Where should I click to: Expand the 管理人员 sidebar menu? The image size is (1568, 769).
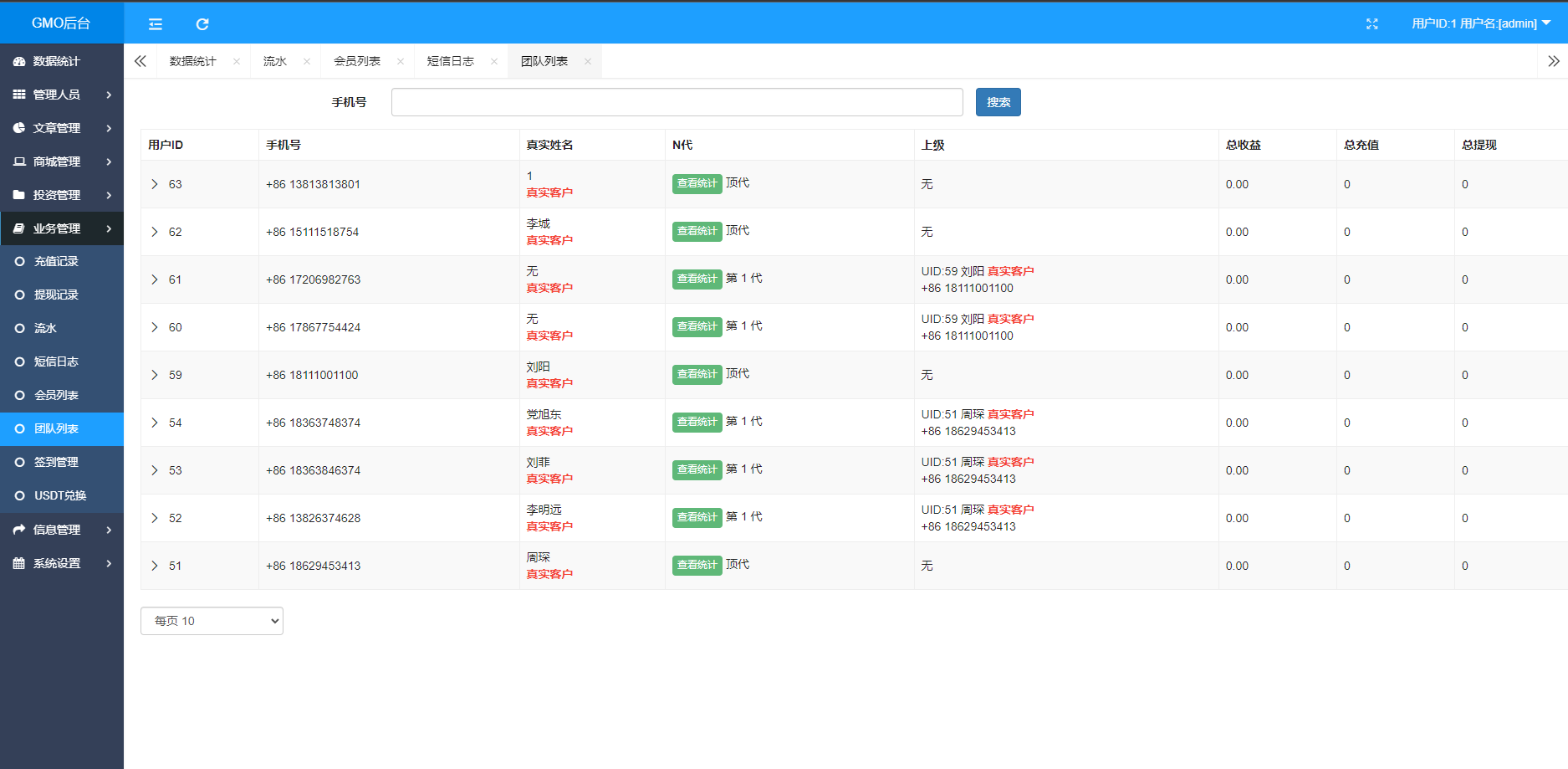62,95
